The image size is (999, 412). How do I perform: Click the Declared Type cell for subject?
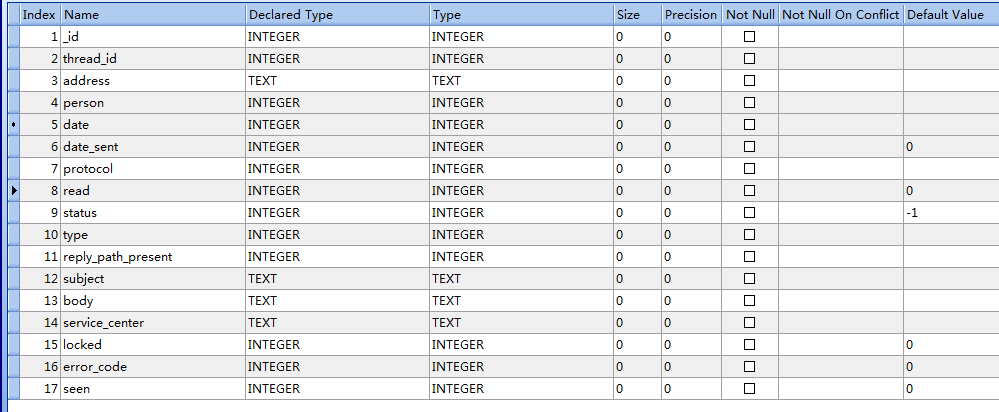[x=337, y=279]
